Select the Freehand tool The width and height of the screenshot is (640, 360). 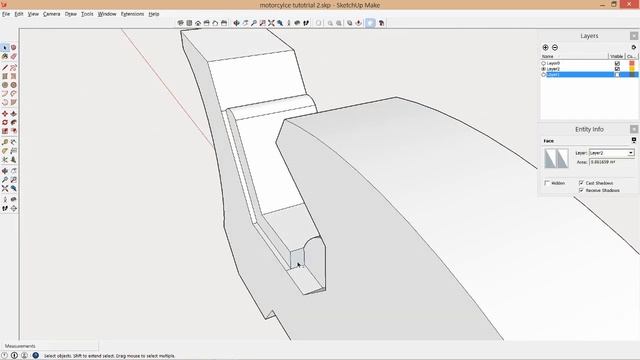click(13, 68)
